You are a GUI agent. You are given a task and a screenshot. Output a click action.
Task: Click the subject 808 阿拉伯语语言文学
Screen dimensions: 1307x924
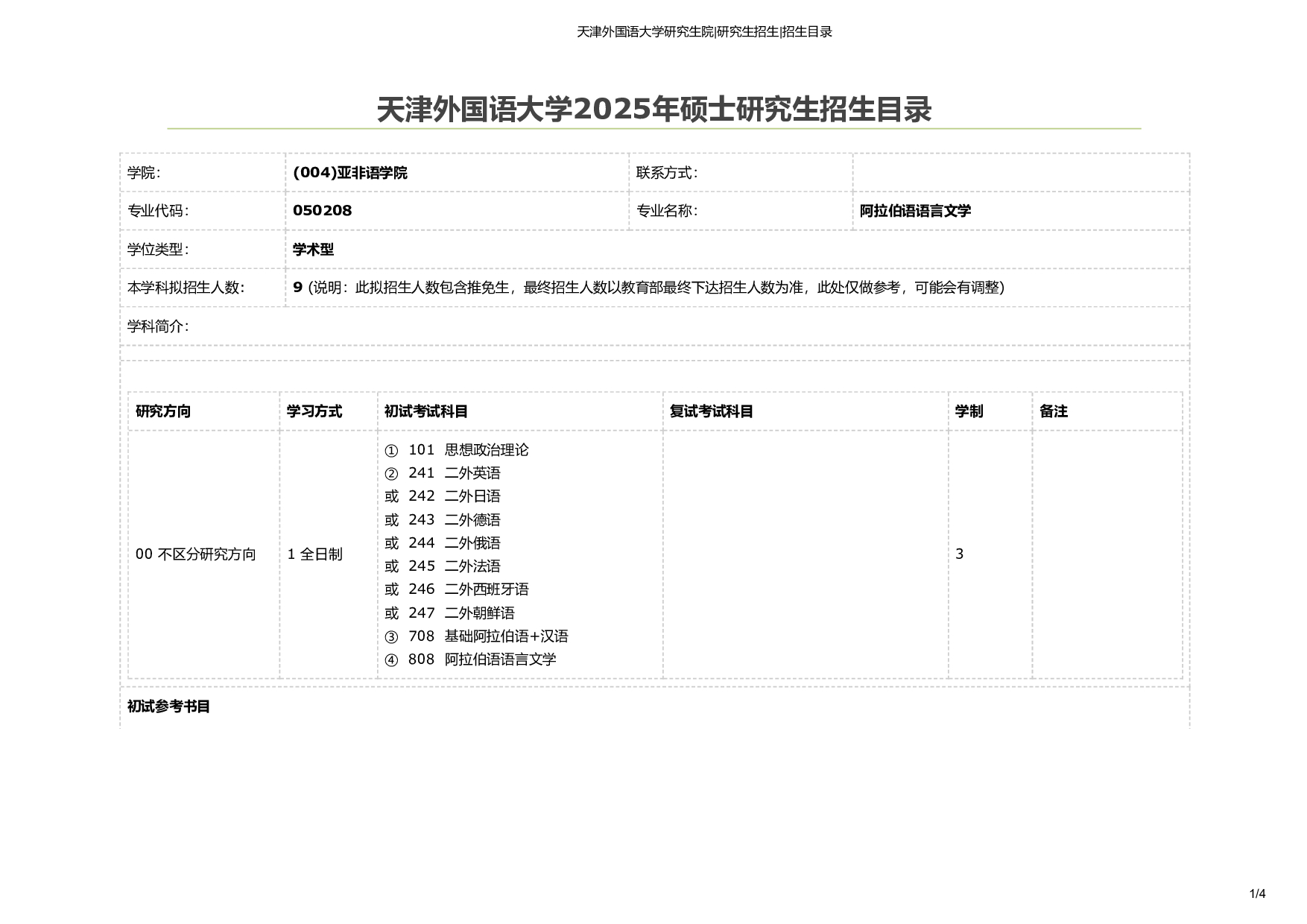482,659
